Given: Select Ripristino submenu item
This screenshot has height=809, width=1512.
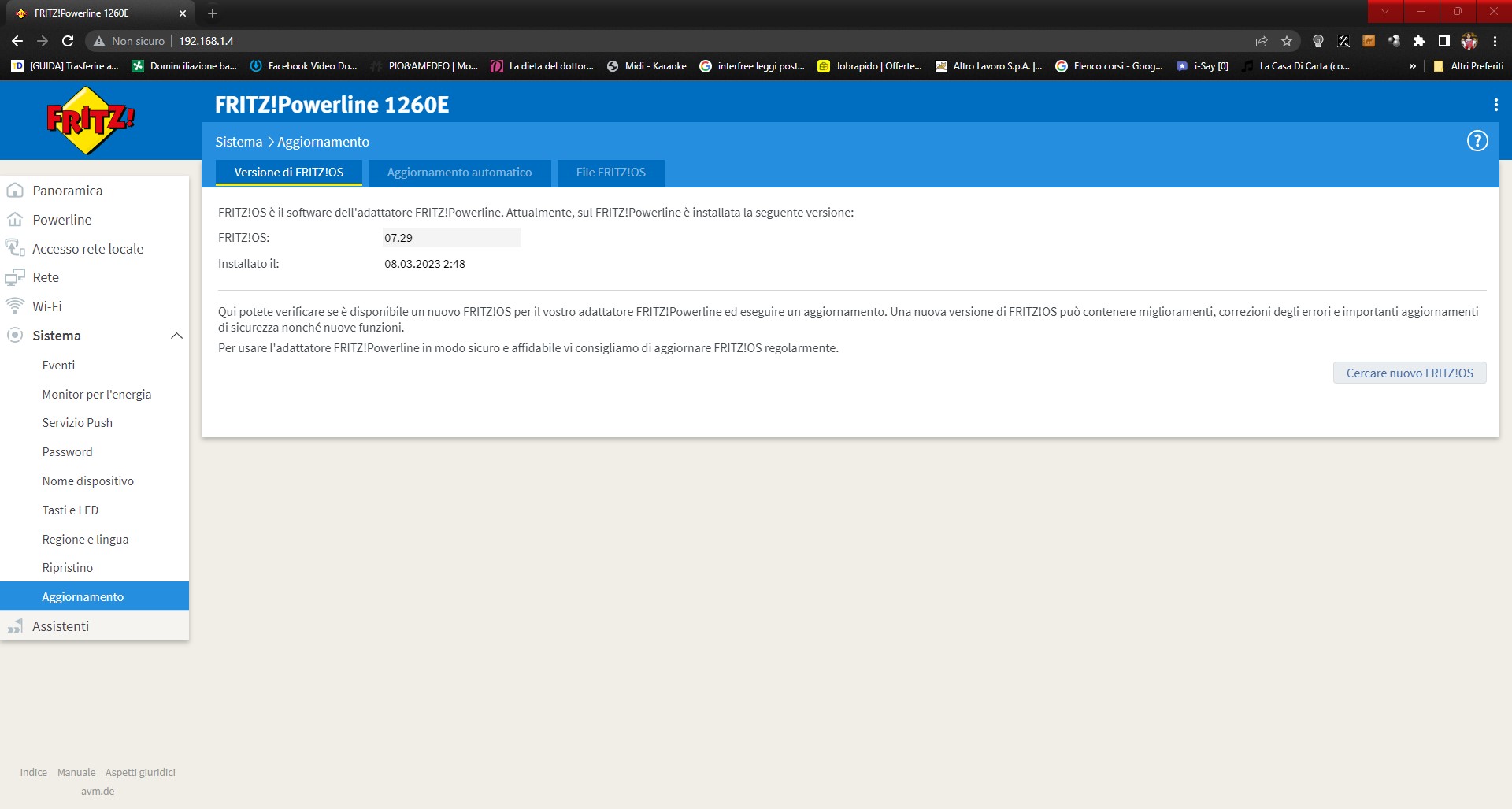Looking at the screenshot, I should (68, 568).
